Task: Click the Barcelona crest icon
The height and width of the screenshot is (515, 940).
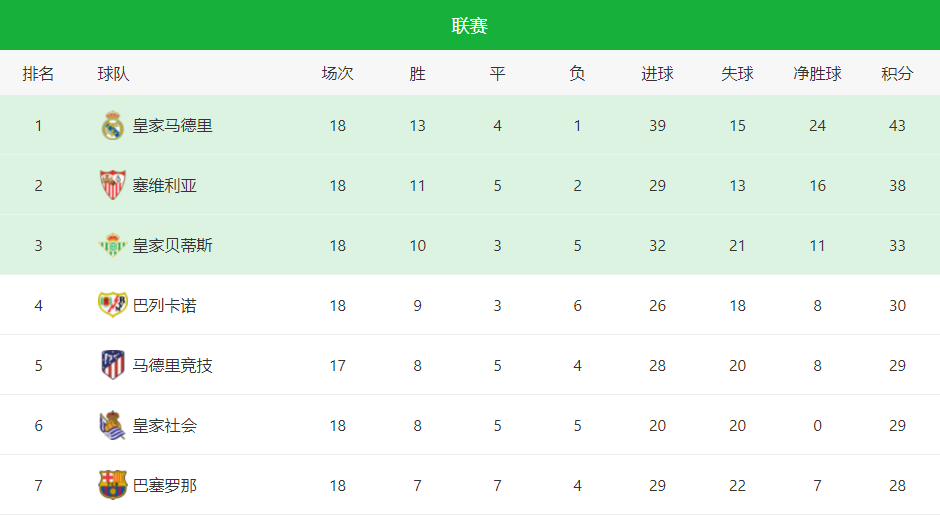Action: pos(112,485)
